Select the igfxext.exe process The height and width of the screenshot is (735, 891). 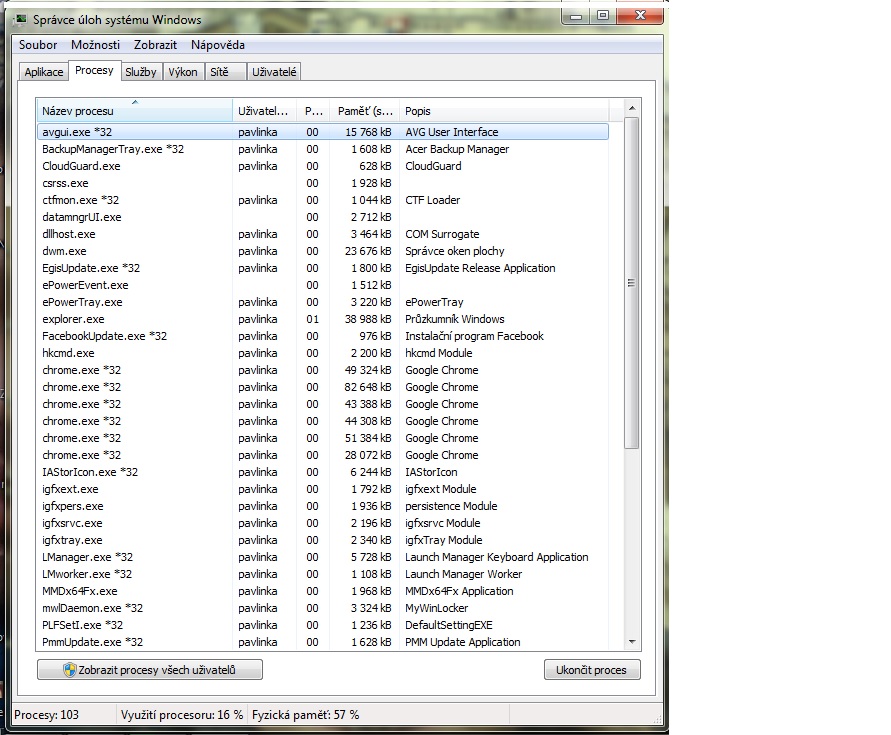click(x=323, y=489)
